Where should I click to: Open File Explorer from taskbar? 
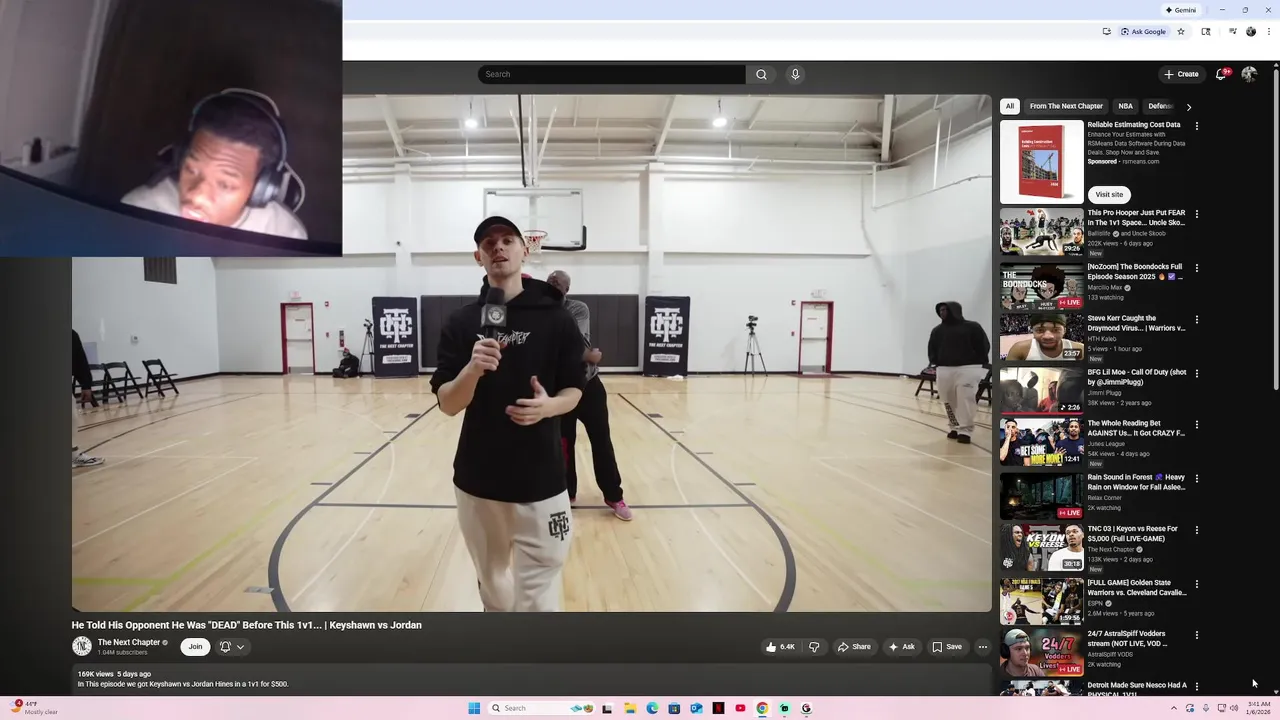(x=630, y=708)
